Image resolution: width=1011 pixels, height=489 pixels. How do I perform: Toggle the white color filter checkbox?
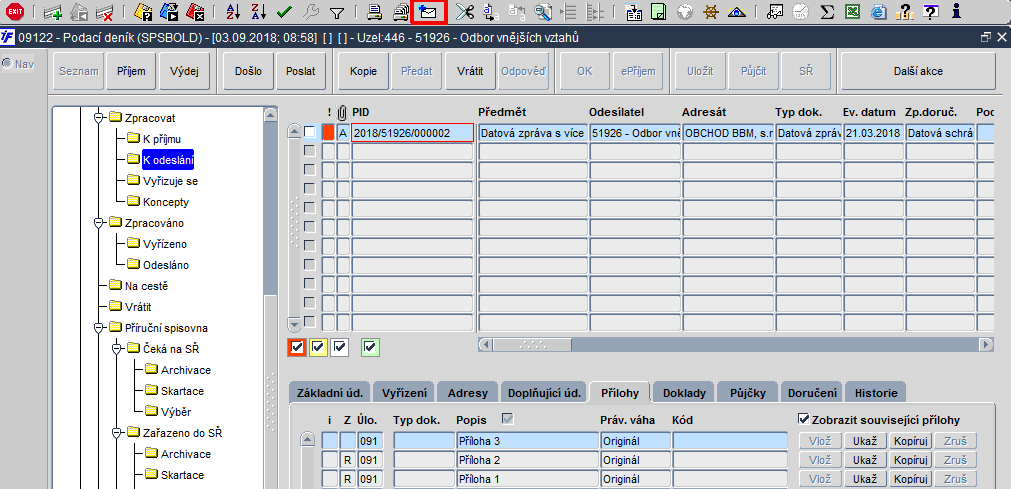pyautogui.click(x=339, y=348)
